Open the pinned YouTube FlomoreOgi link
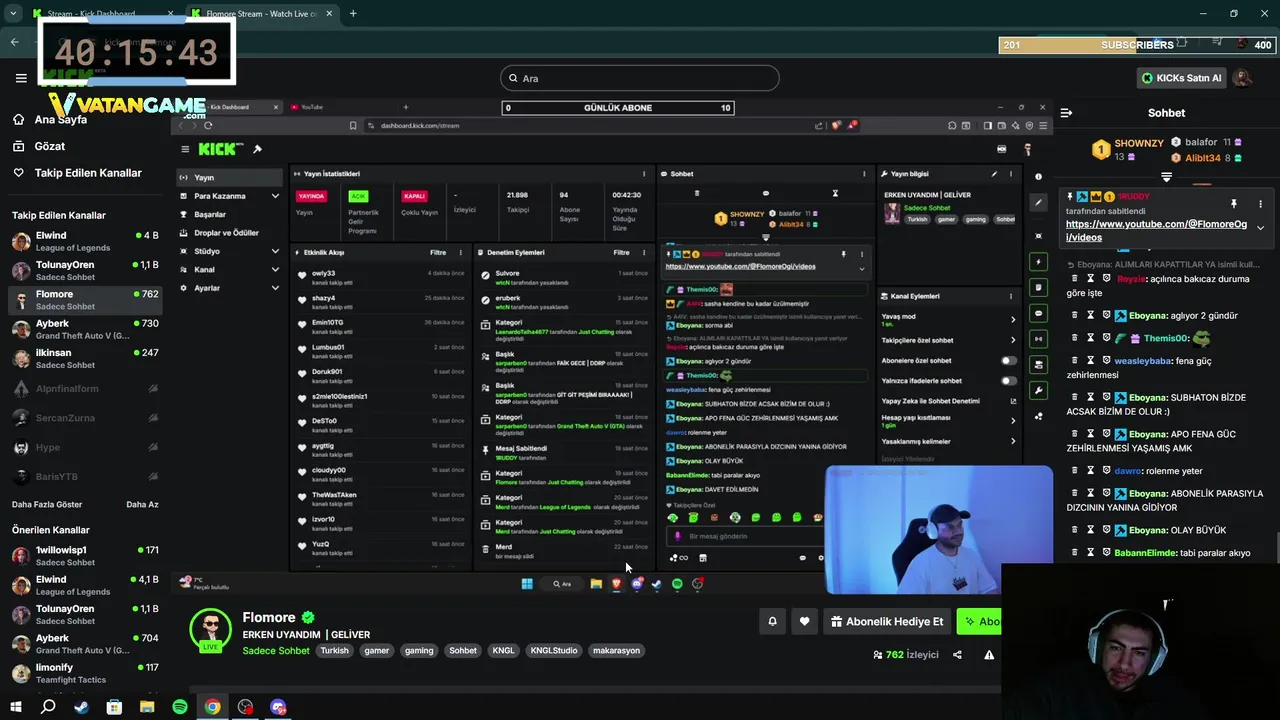The image size is (1280, 720). pos(1156,231)
